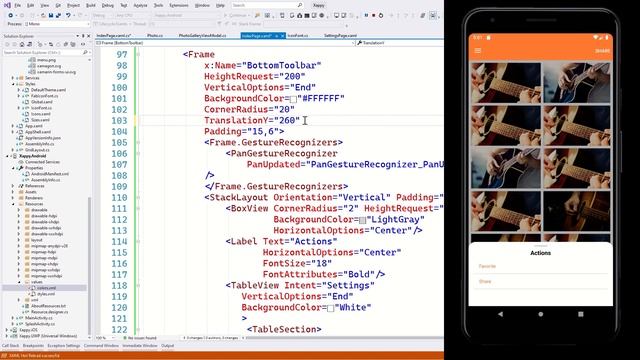Select styles.xml in Solution Explorer
This screenshot has height=360, width=640.
[46, 294]
